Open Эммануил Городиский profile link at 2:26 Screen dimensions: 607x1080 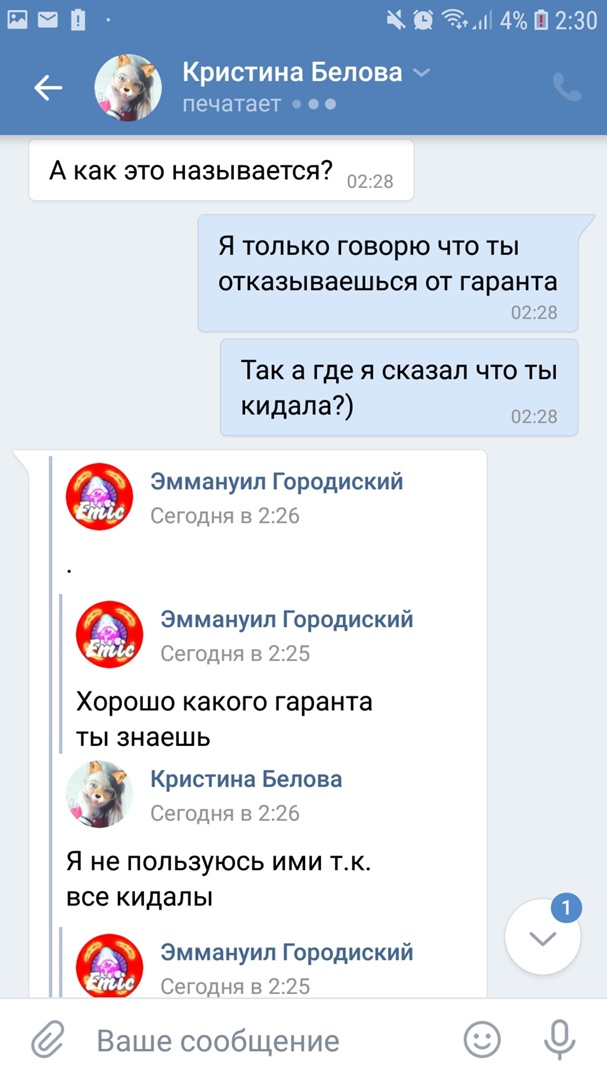(x=276, y=481)
